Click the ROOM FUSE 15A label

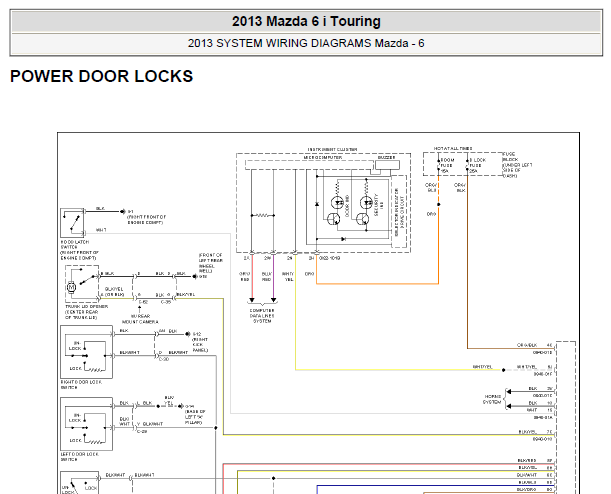[x=447, y=166]
